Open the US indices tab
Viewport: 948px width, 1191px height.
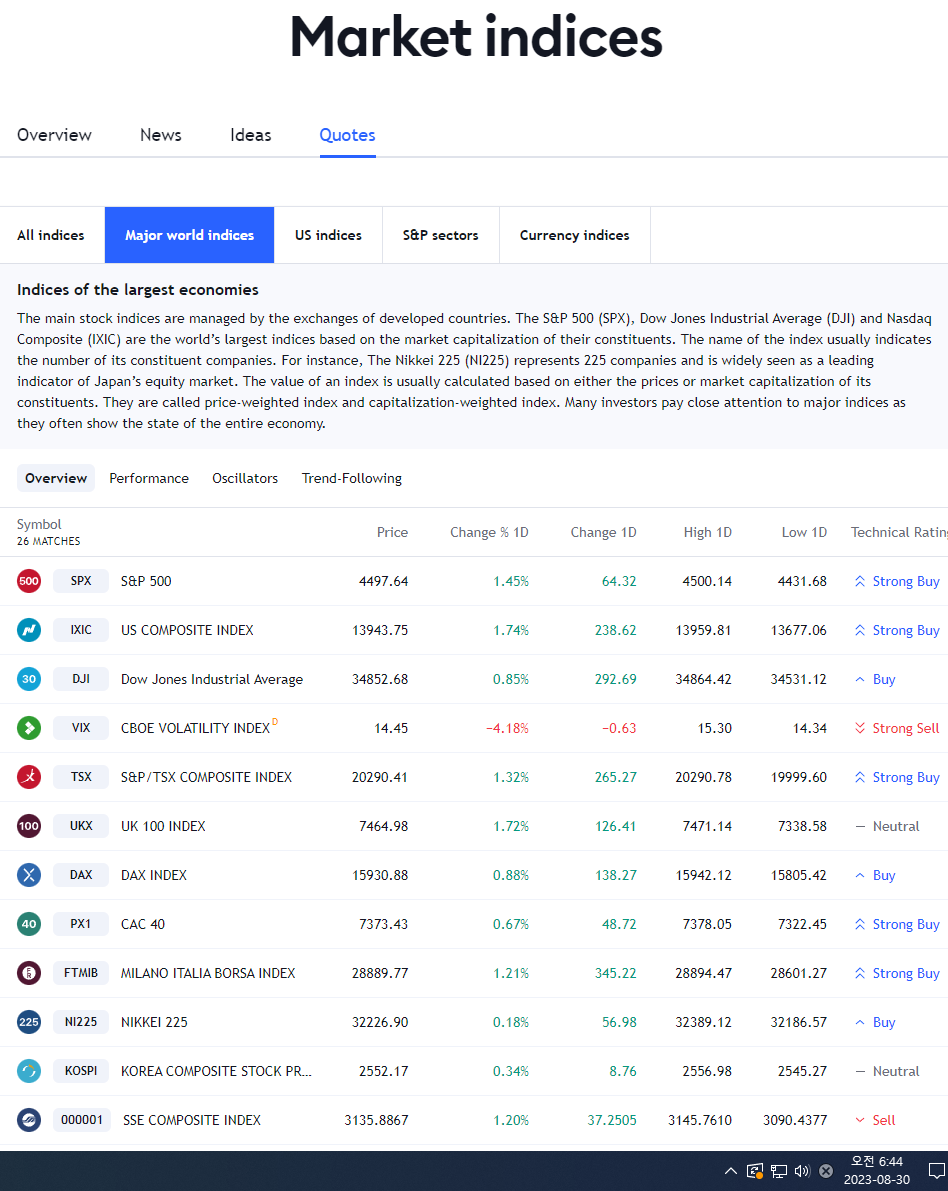(328, 235)
